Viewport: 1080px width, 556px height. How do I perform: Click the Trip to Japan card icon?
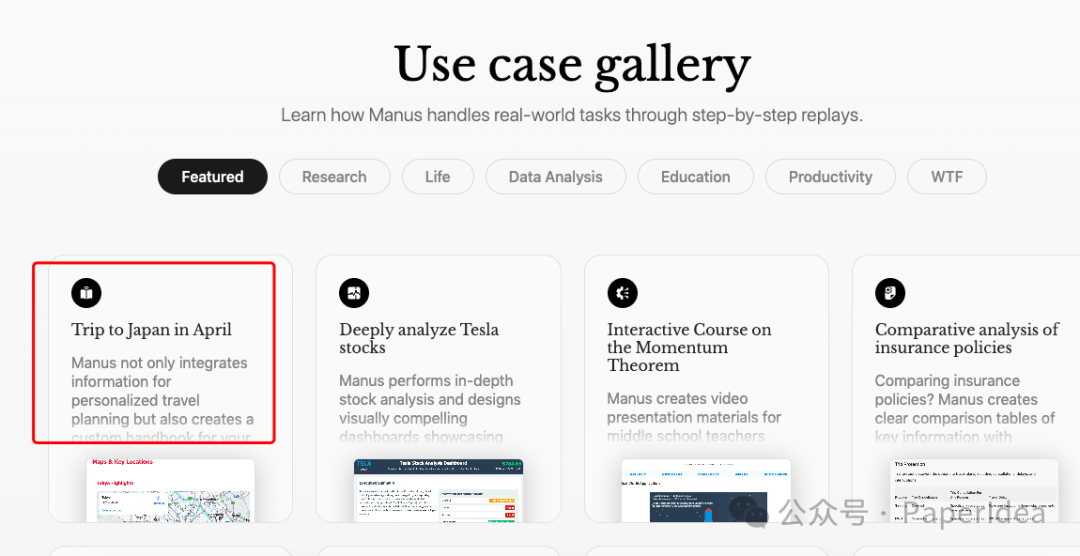pyautogui.click(x=86, y=293)
